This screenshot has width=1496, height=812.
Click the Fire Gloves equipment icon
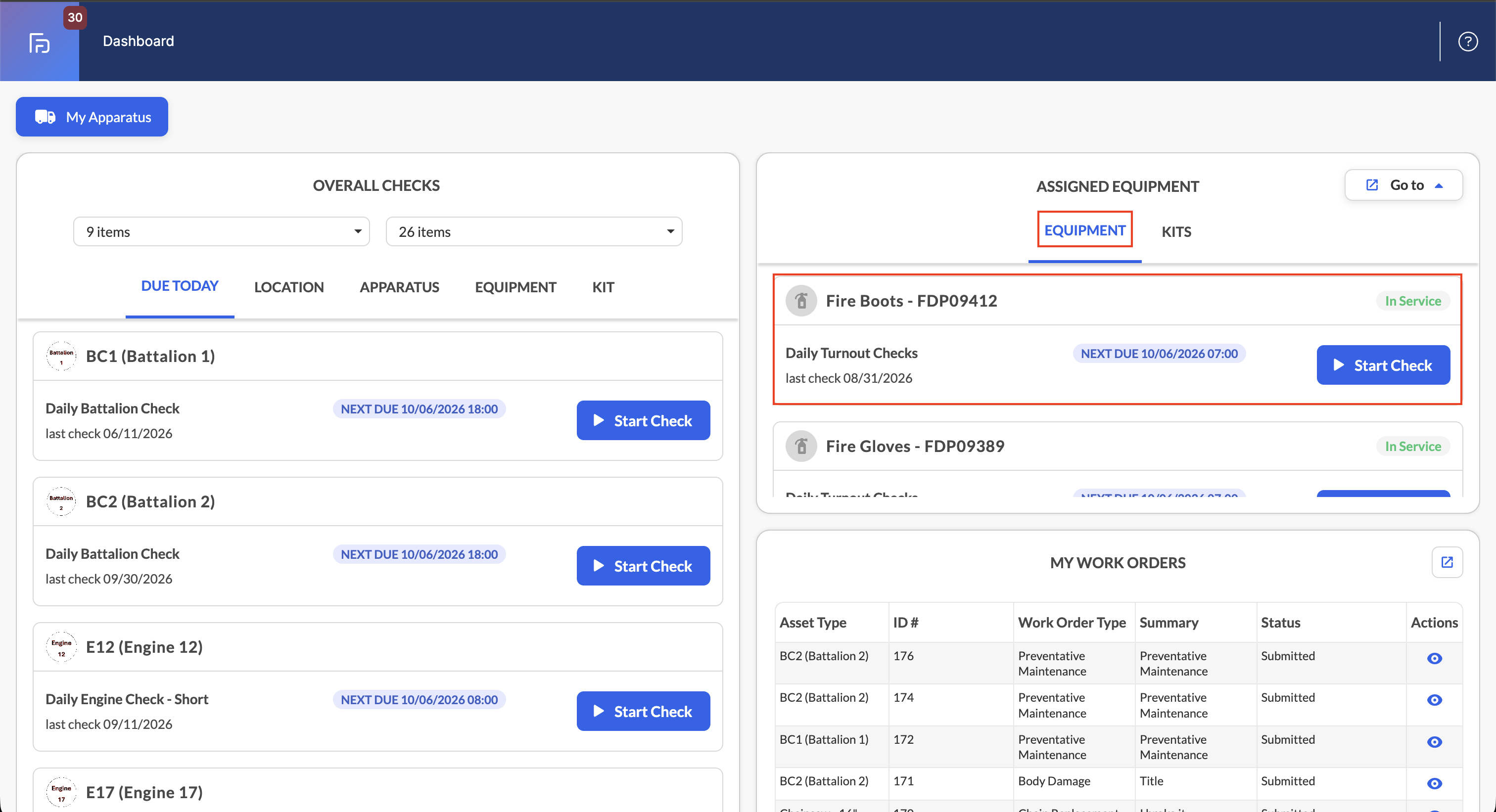(x=801, y=447)
